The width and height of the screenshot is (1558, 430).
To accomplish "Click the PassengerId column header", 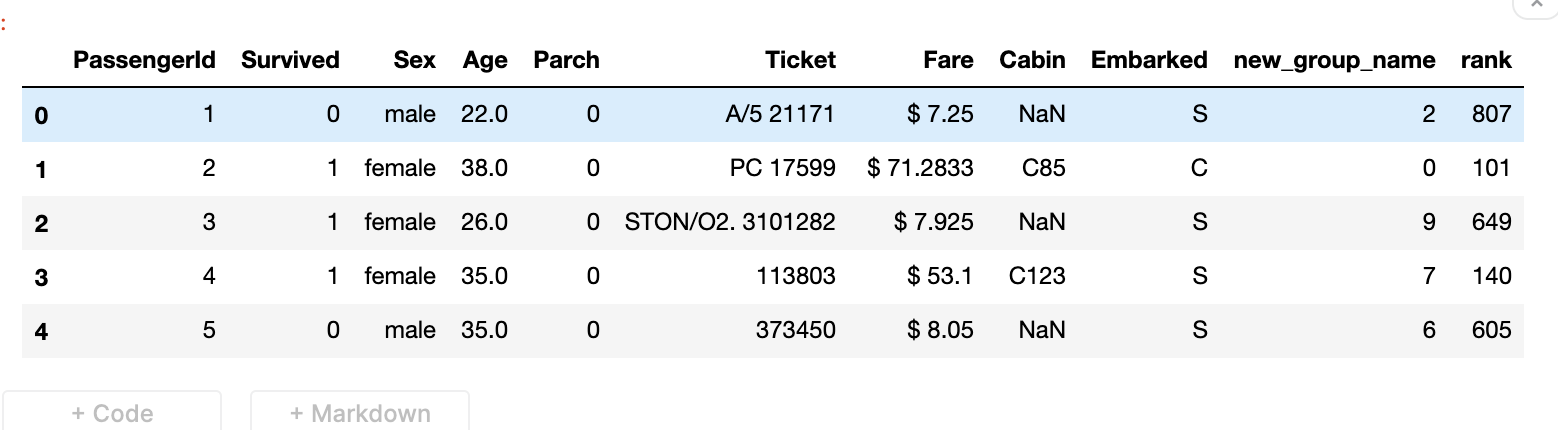I will [144, 60].
